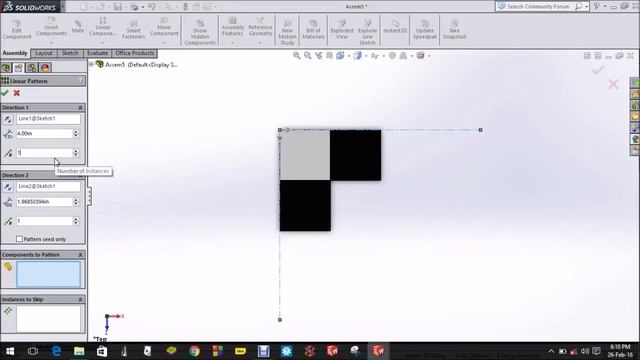Image resolution: width=640 pixels, height=360 pixels.
Task: Switch to the PropertyManager tab icon
Action: click(x=19, y=67)
